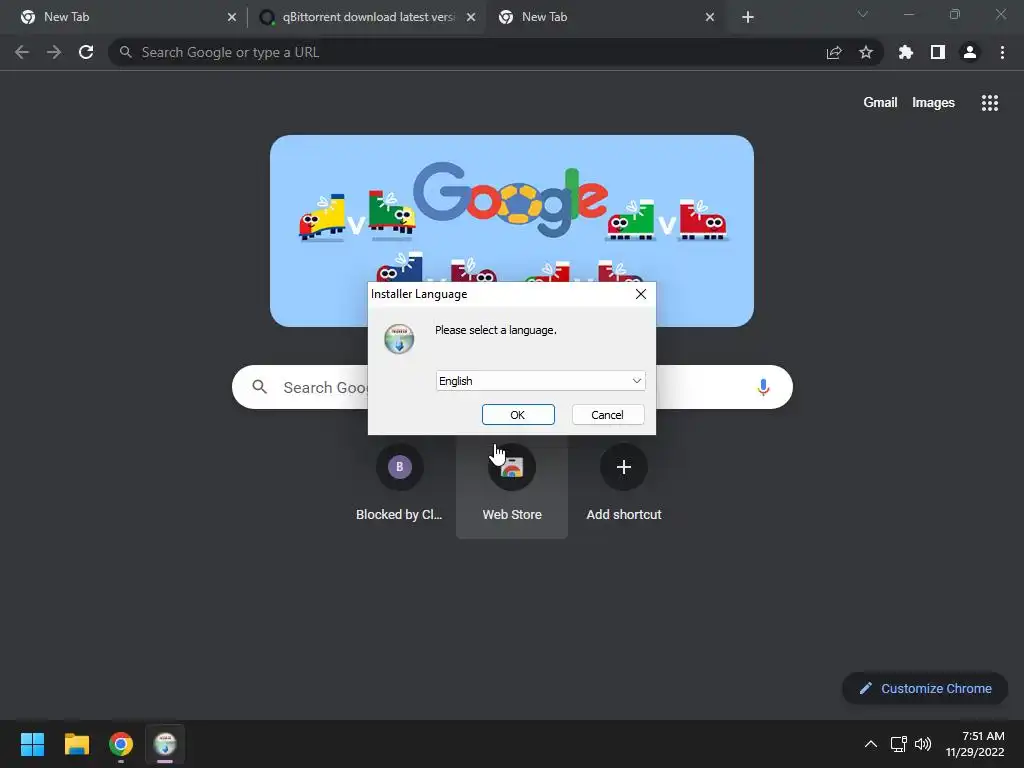This screenshot has width=1024, height=768.
Task: Close the first New Tab
Action: point(232,17)
